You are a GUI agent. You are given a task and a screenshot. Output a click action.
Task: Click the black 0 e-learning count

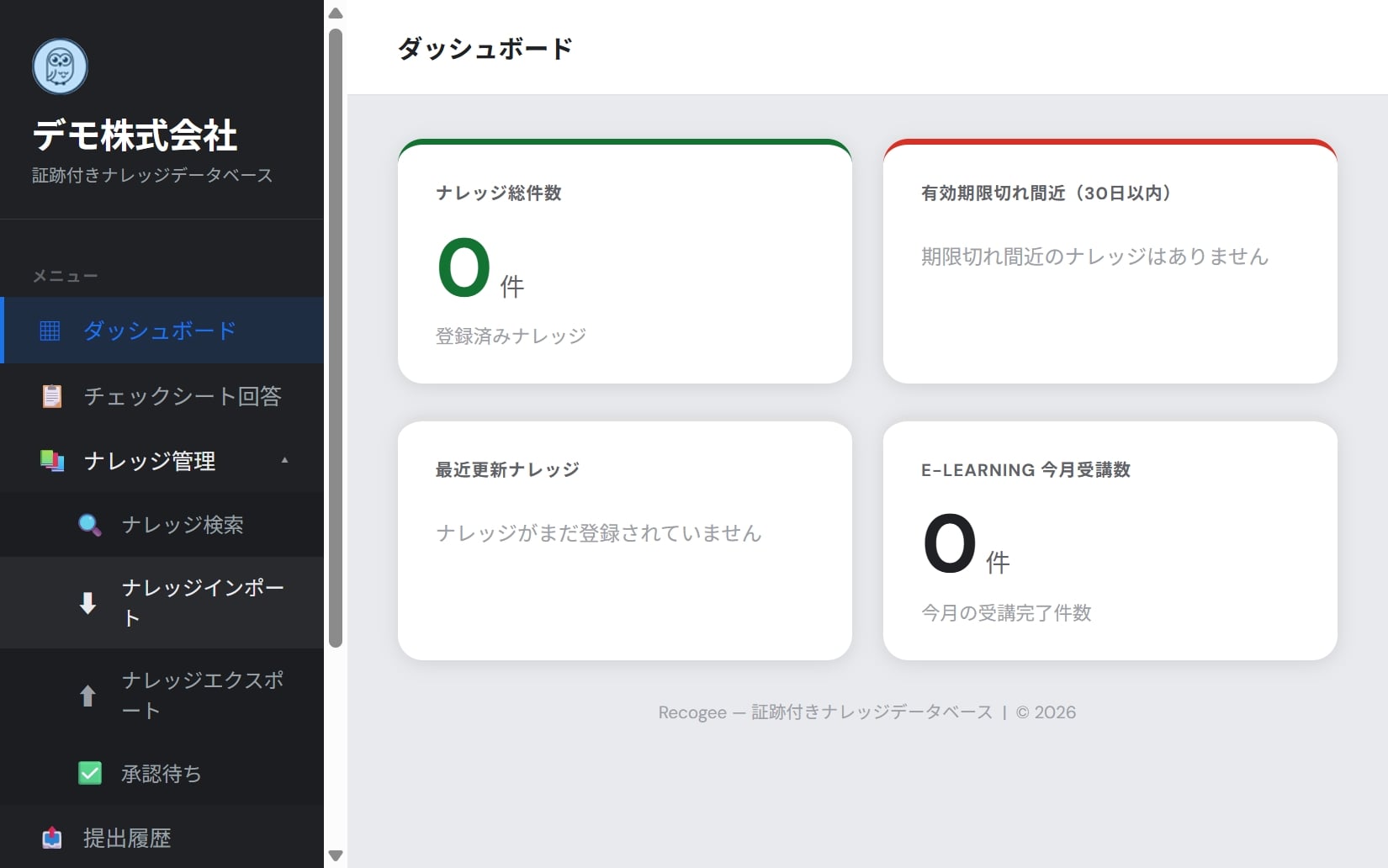949,543
